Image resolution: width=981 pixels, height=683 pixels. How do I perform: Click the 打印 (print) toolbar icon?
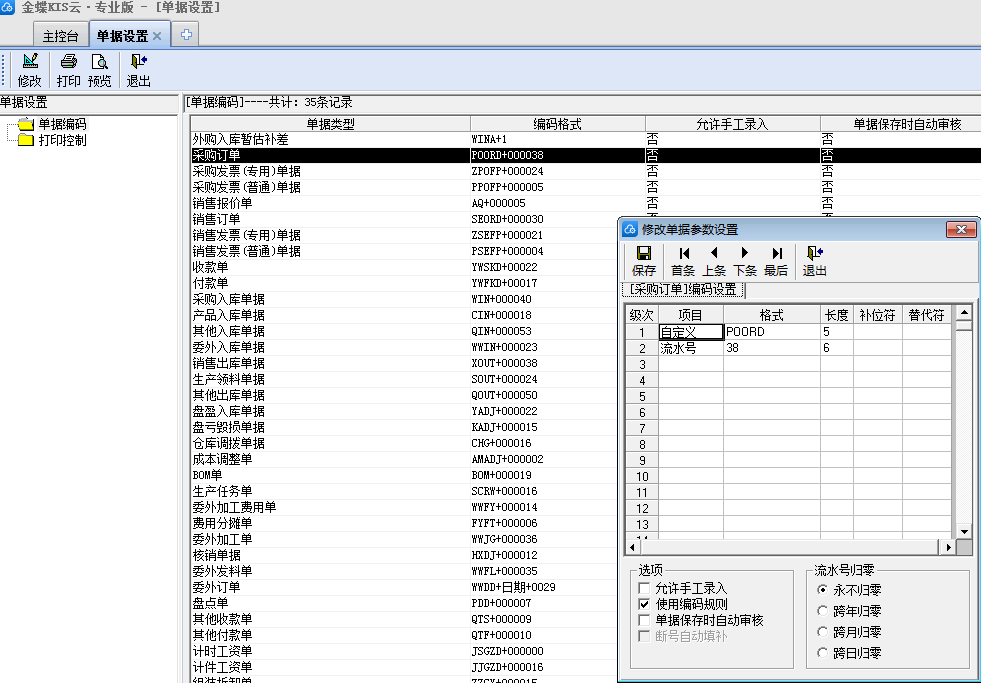coord(68,61)
